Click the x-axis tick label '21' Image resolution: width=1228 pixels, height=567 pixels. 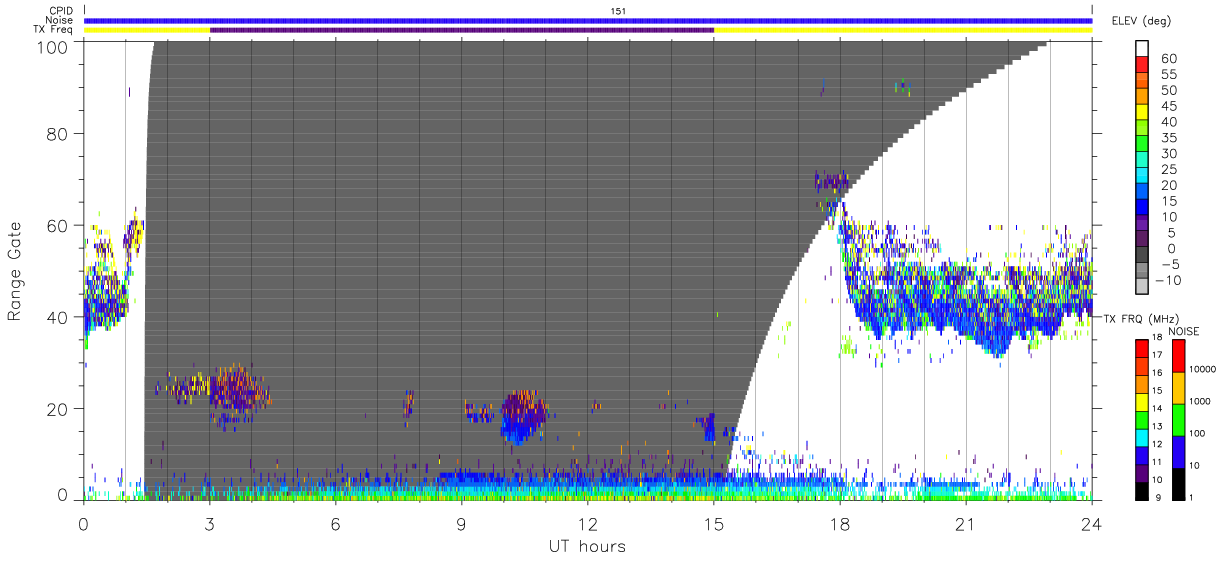966,524
